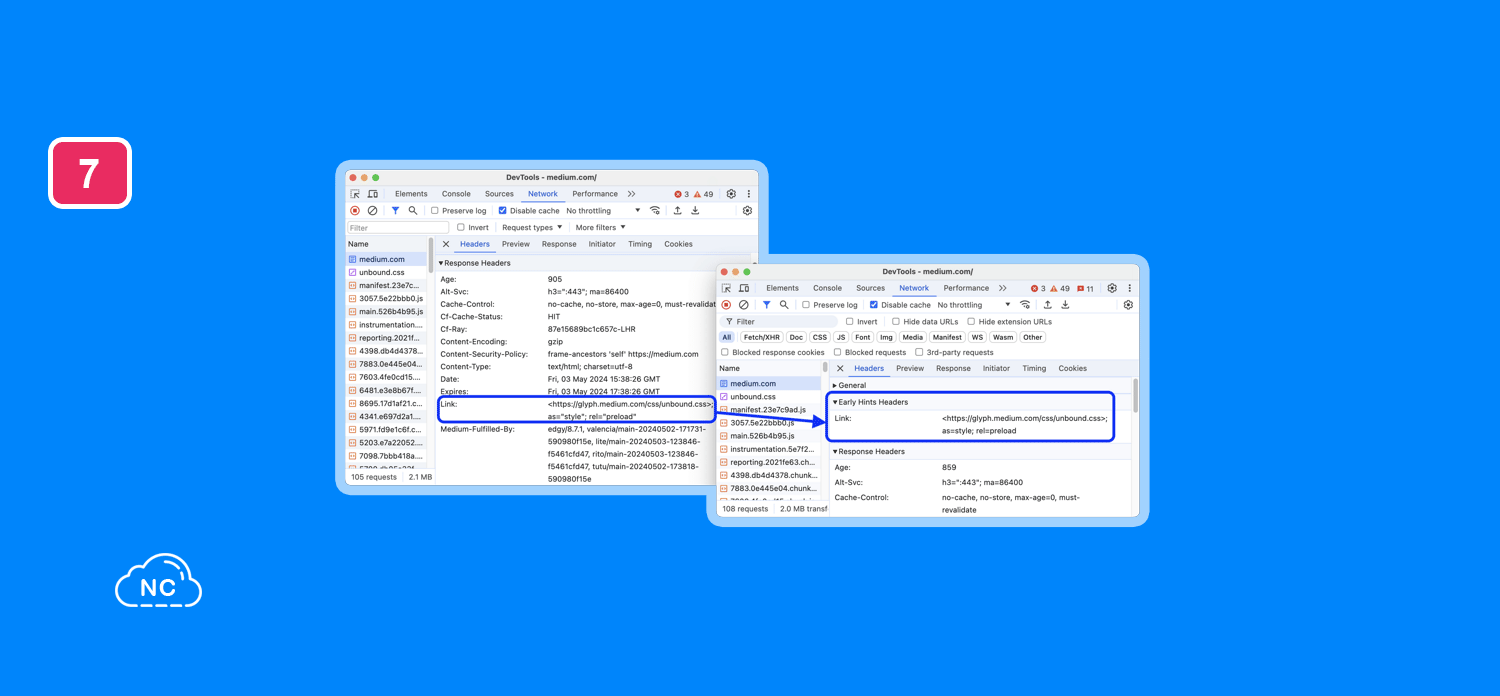Enable Preserve log in back DevTools window
The image size is (1500, 696).
coord(435,211)
